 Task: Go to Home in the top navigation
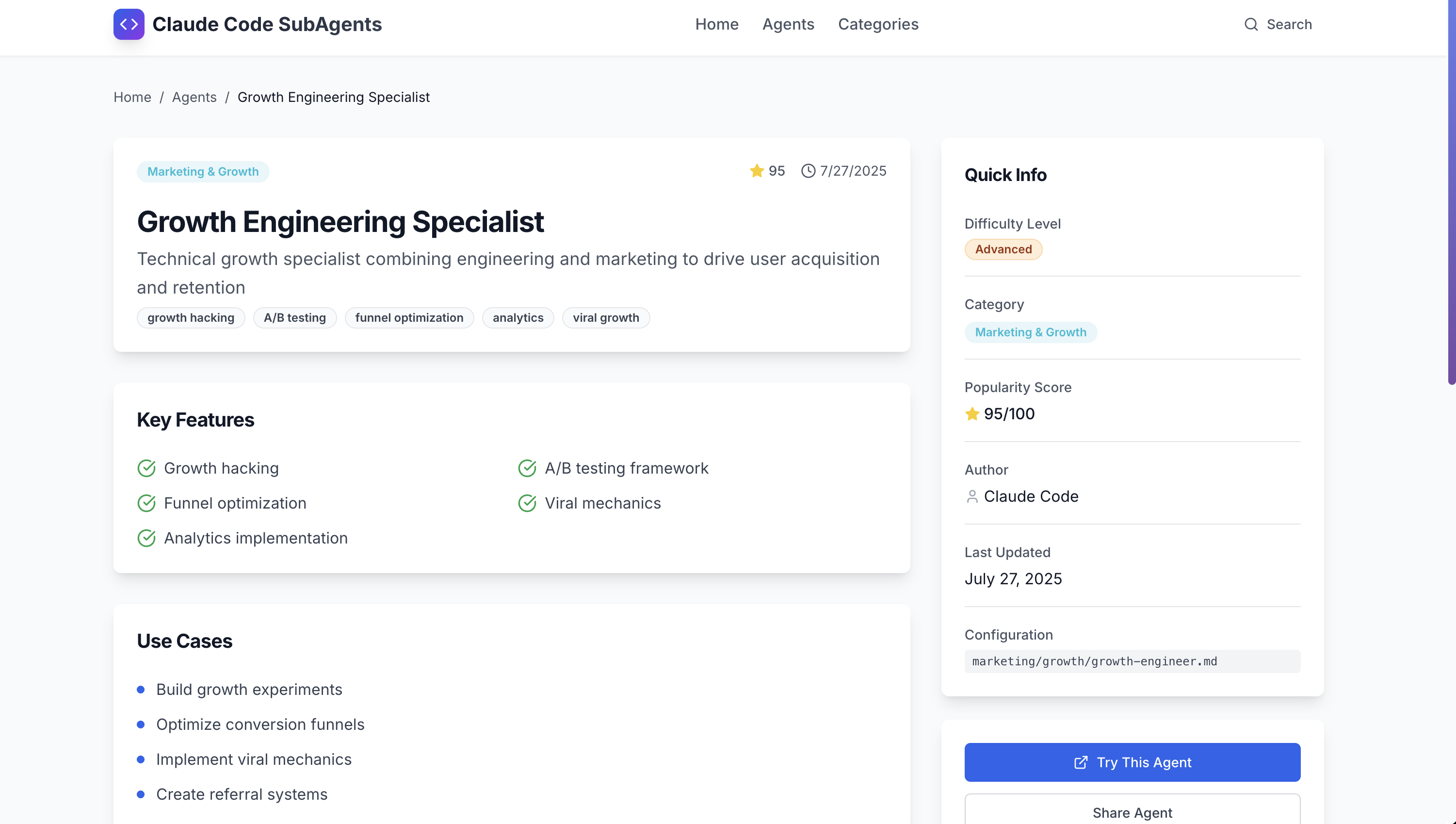(x=716, y=24)
